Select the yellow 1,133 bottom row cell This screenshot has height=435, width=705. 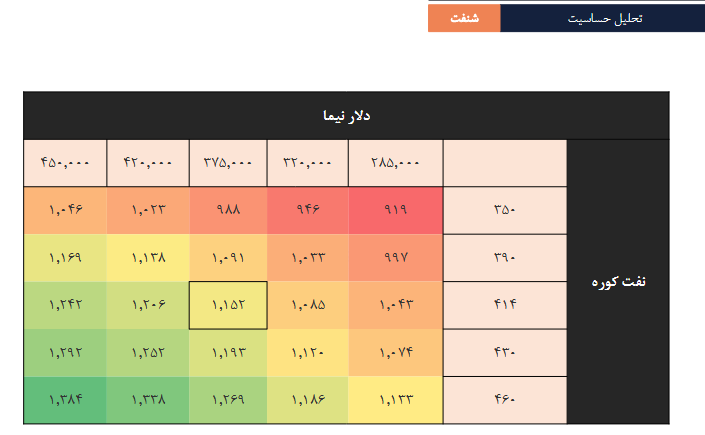click(395, 400)
